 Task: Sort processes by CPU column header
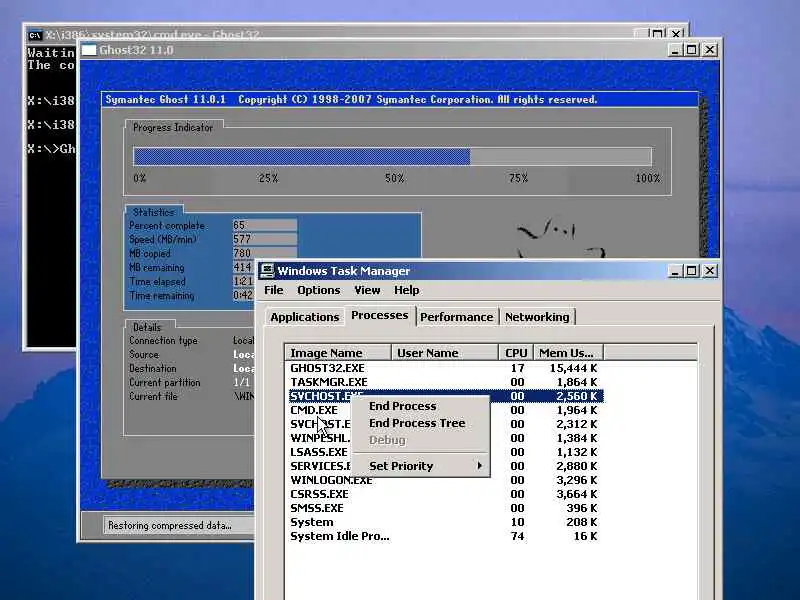(x=516, y=353)
